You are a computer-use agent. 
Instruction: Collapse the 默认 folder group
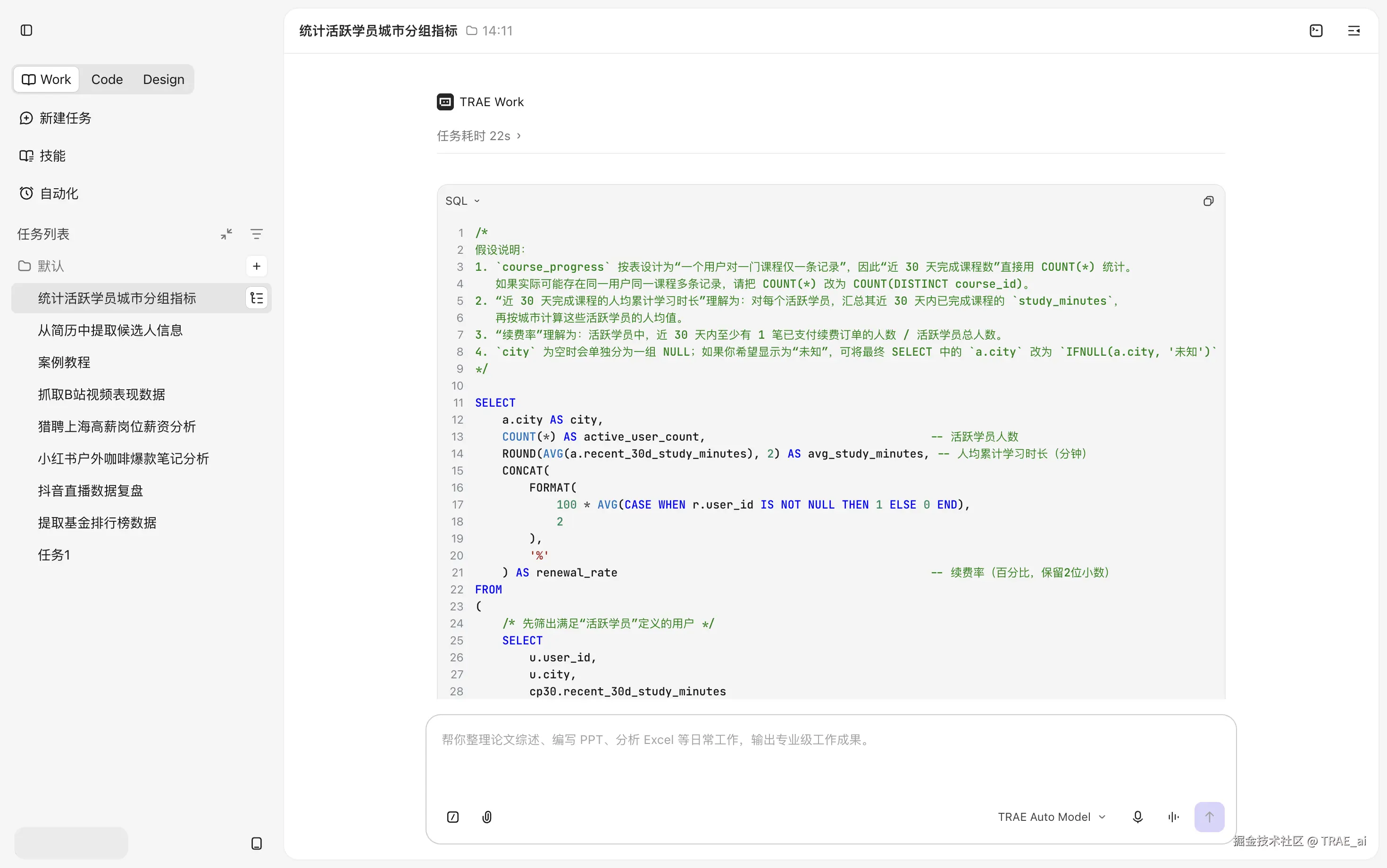(x=41, y=266)
